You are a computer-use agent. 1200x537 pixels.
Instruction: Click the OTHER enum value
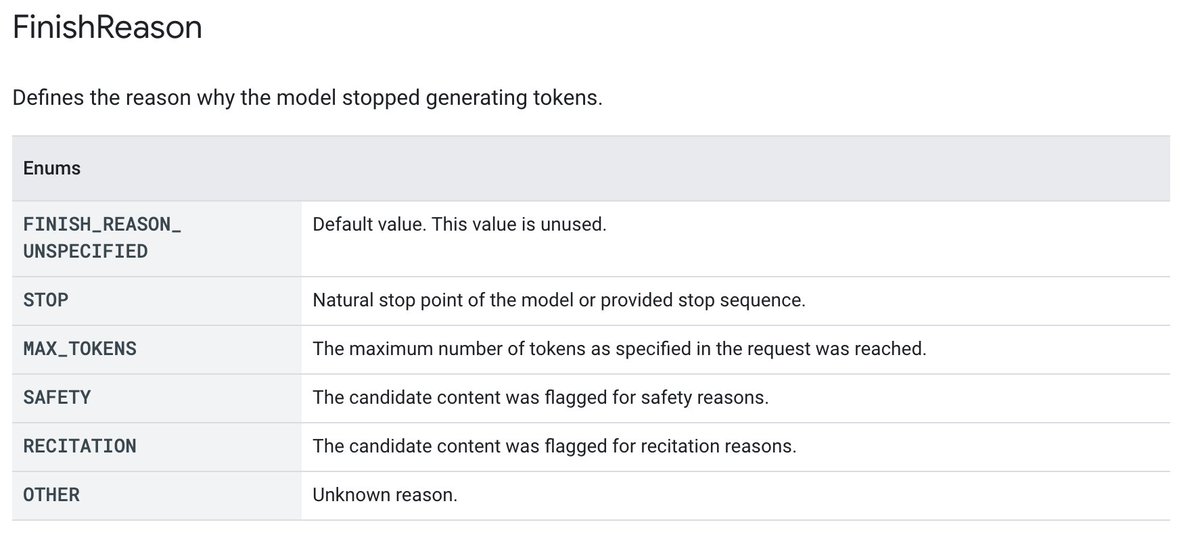[x=51, y=495]
